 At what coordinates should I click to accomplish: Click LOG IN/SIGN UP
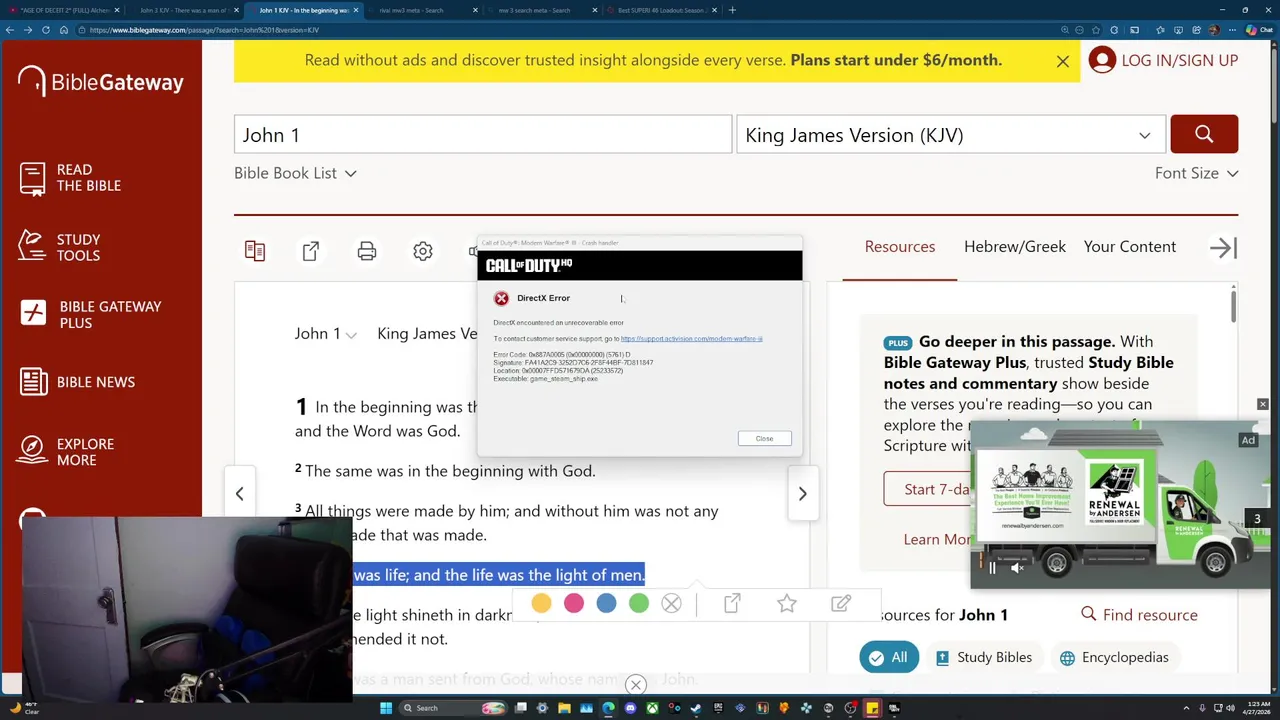coord(1179,60)
